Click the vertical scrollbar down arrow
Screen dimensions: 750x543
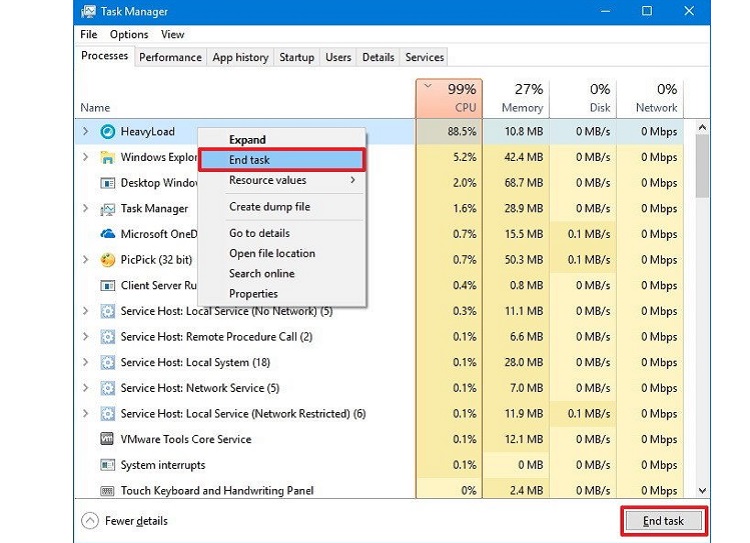click(702, 490)
